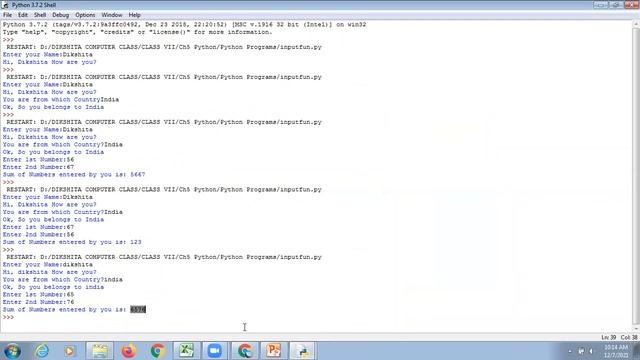Show hidden system tray icons
The image size is (640, 360).
[570, 351]
